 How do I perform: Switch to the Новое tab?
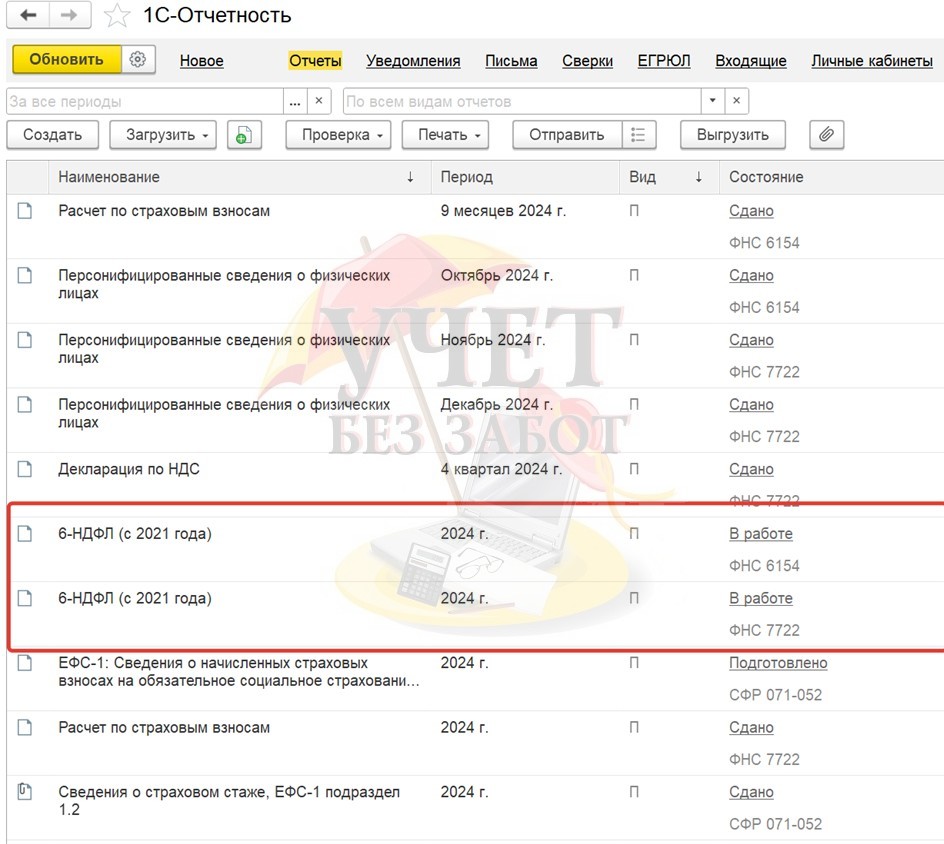pos(202,61)
